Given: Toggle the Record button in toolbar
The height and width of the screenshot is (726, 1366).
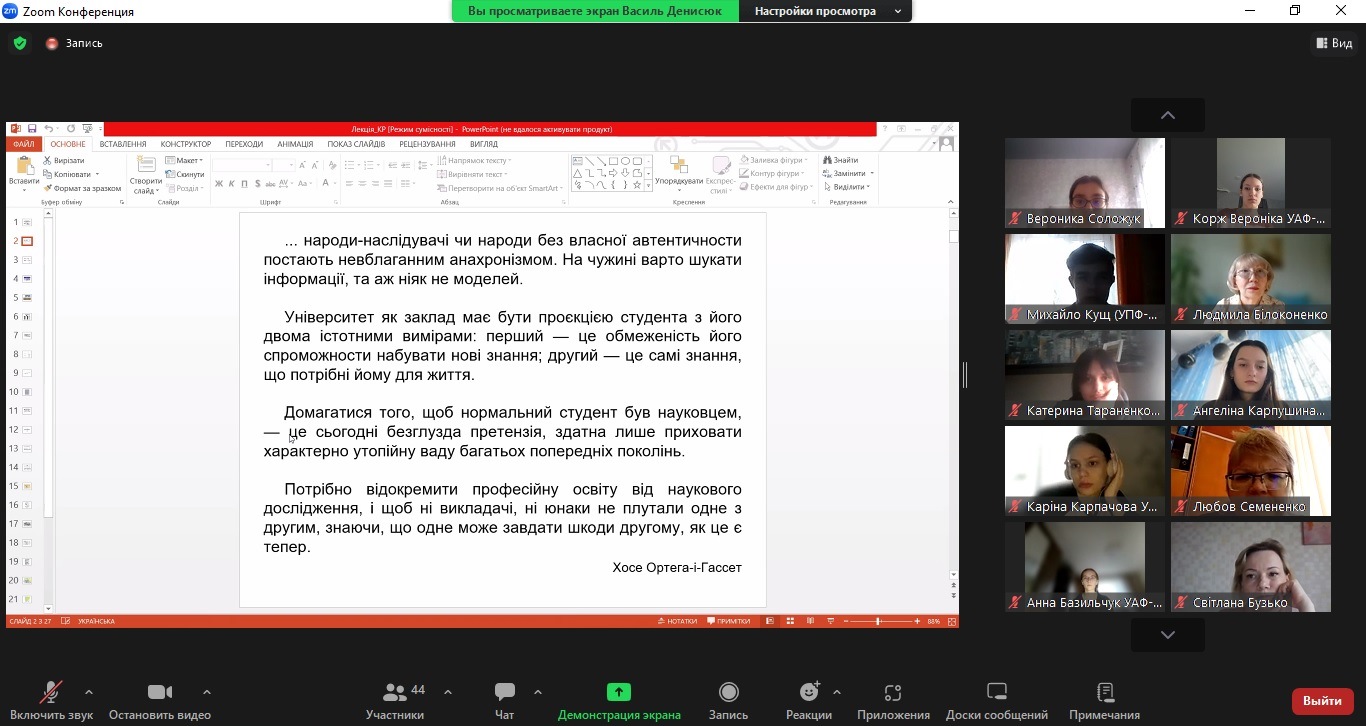Looking at the screenshot, I should tap(728, 692).
